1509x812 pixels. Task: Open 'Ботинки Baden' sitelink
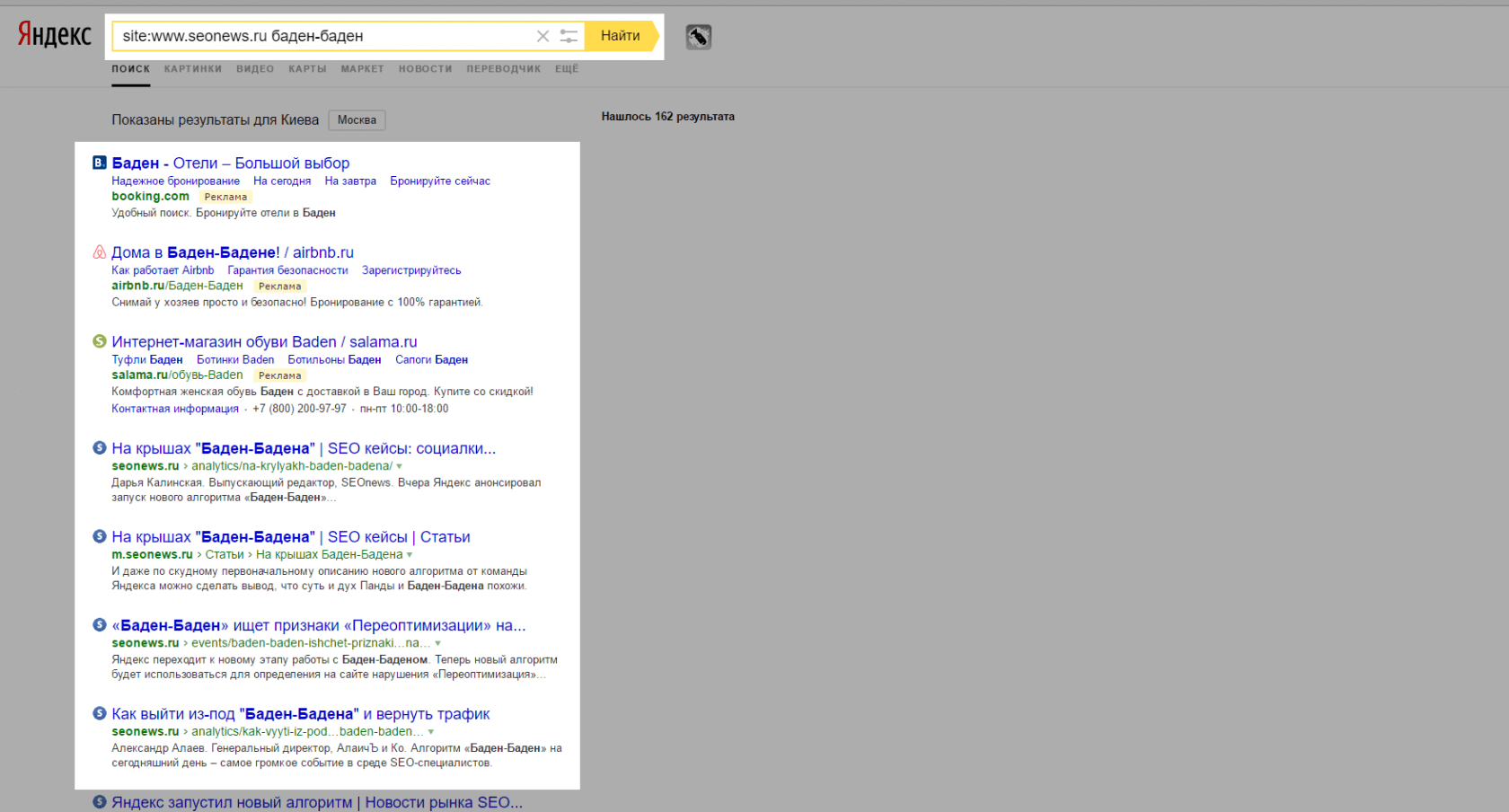point(235,360)
